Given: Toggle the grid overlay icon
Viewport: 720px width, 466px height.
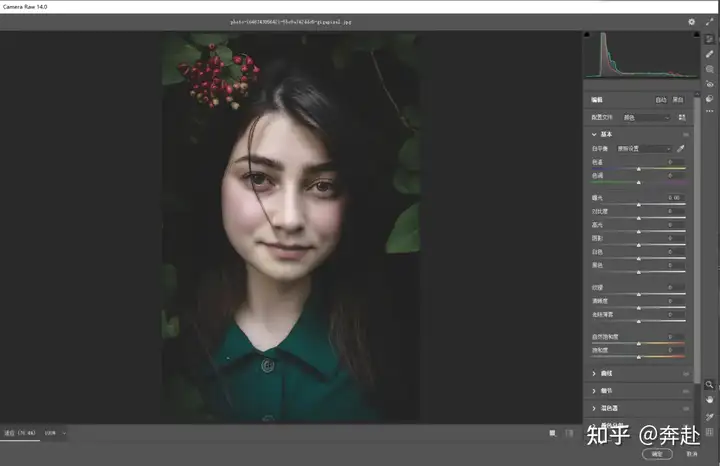Looking at the screenshot, I should pyautogui.click(x=709, y=432).
